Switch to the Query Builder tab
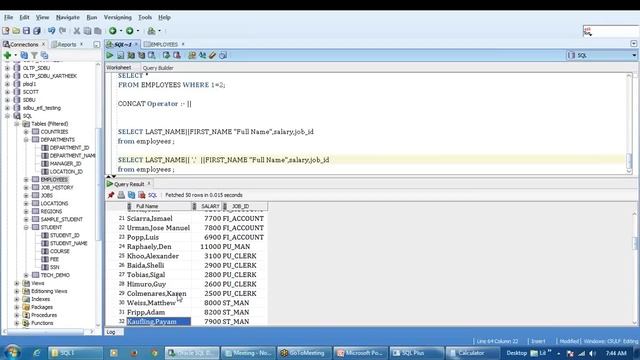This screenshot has width=640, height=360. [158, 68]
